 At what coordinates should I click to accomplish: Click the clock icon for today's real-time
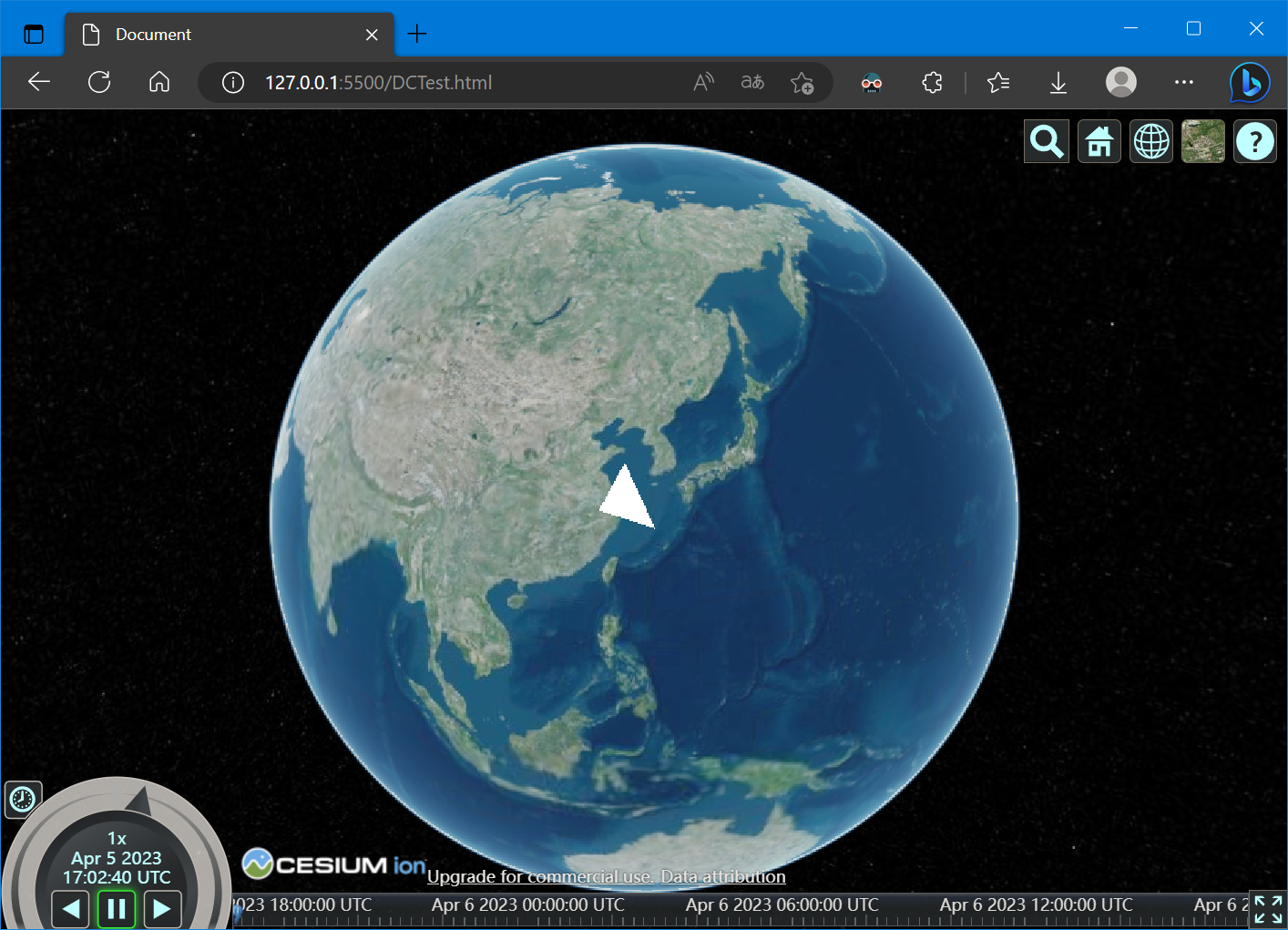point(23,799)
